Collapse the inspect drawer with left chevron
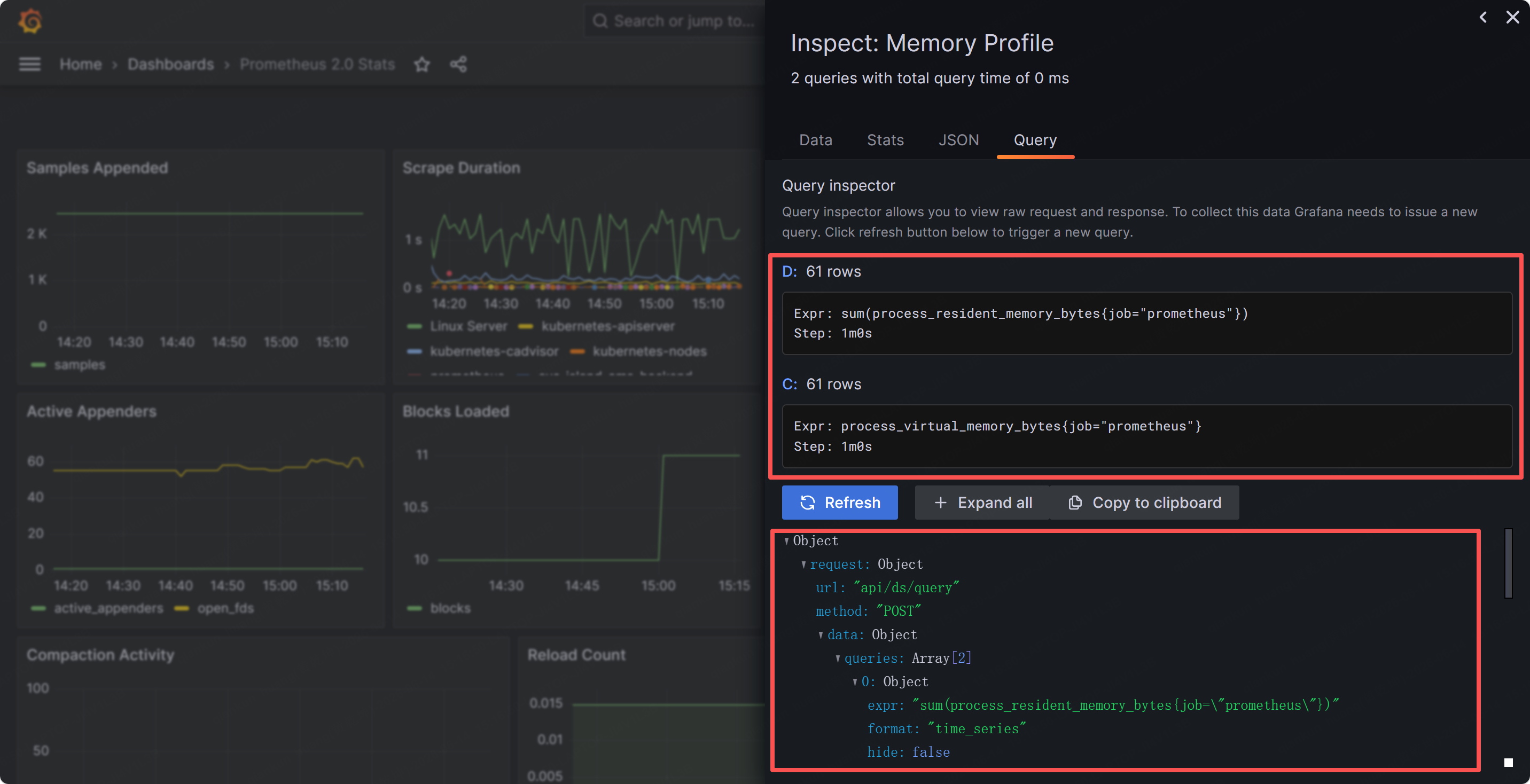This screenshot has width=1530, height=784. click(x=1483, y=17)
